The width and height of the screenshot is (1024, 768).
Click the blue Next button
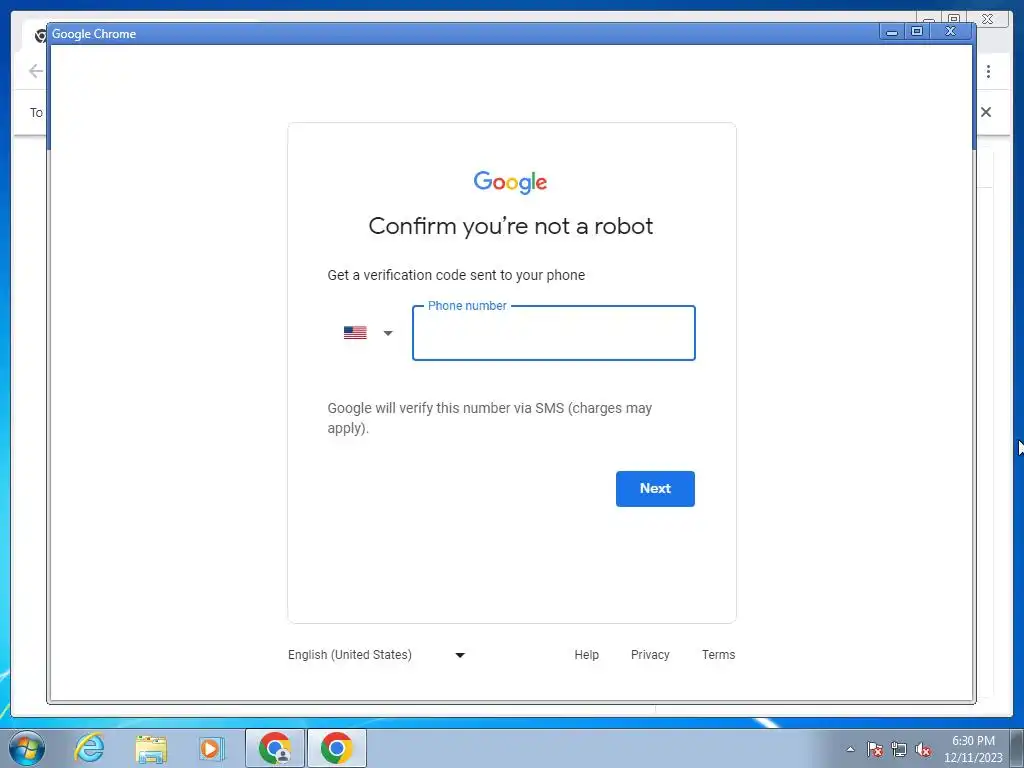pos(655,488)
